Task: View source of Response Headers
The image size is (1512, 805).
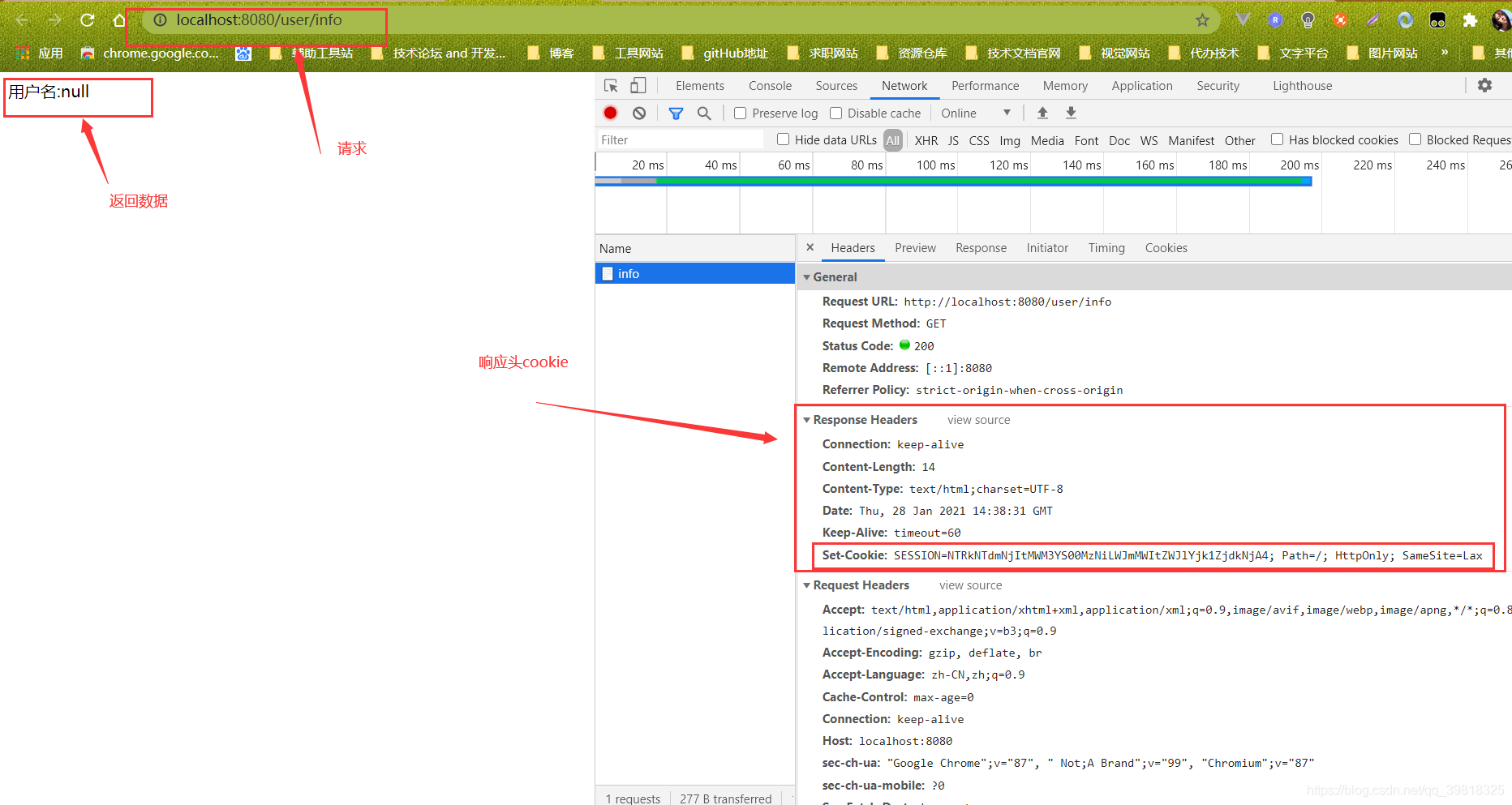Action: click(978, 420)
